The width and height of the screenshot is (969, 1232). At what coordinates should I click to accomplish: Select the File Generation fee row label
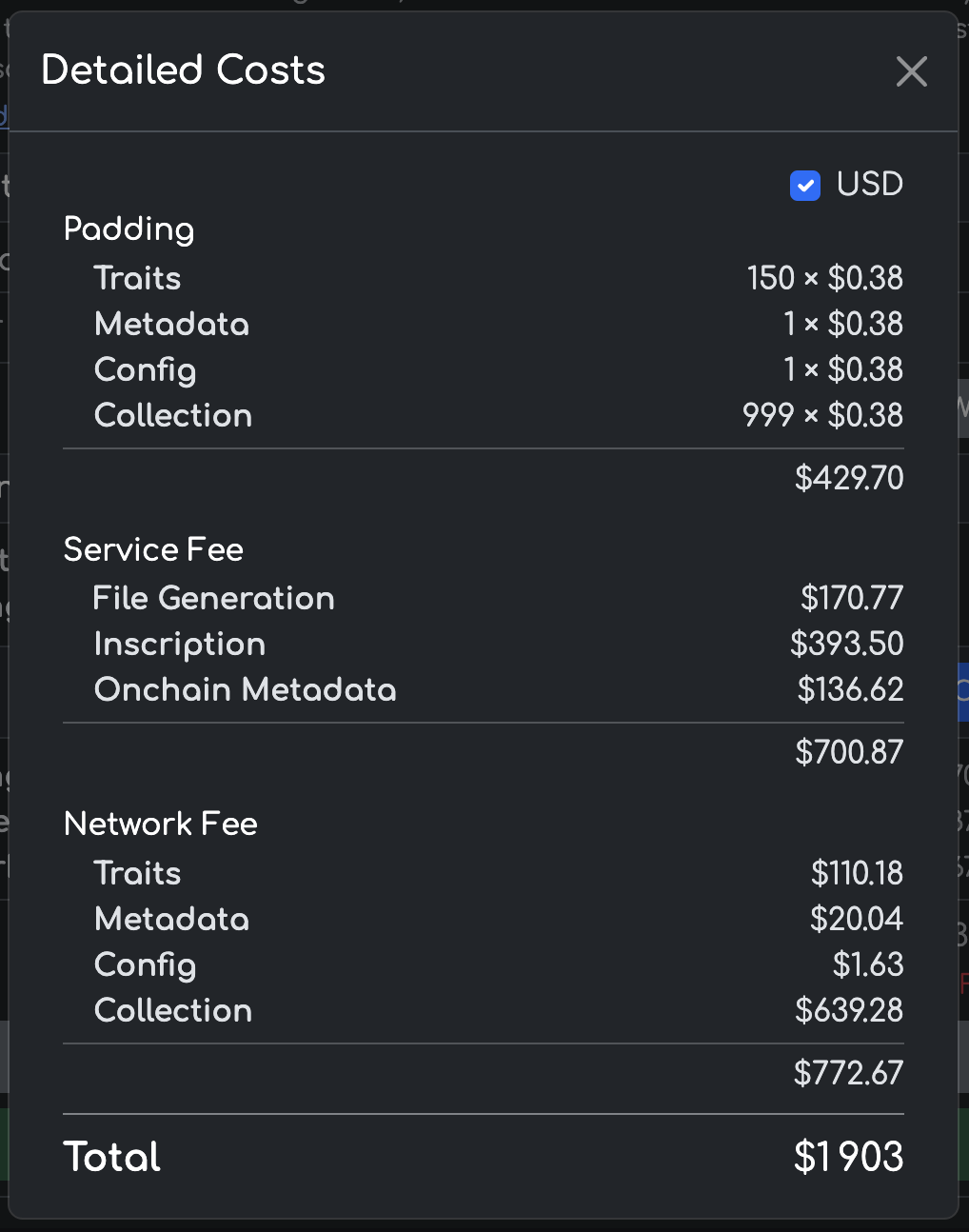pyautogui.click(x=214, y=598)
